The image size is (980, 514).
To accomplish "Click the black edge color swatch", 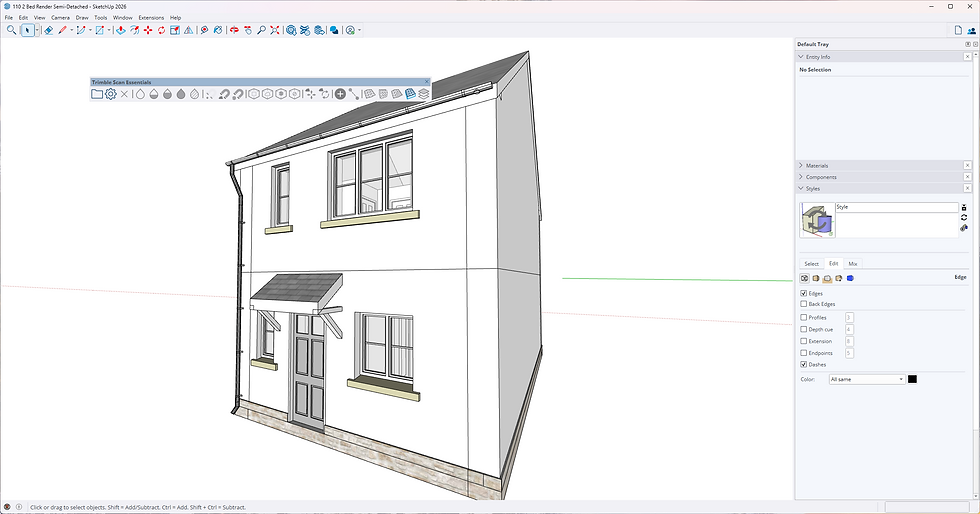I will click(x=912, y=380).
